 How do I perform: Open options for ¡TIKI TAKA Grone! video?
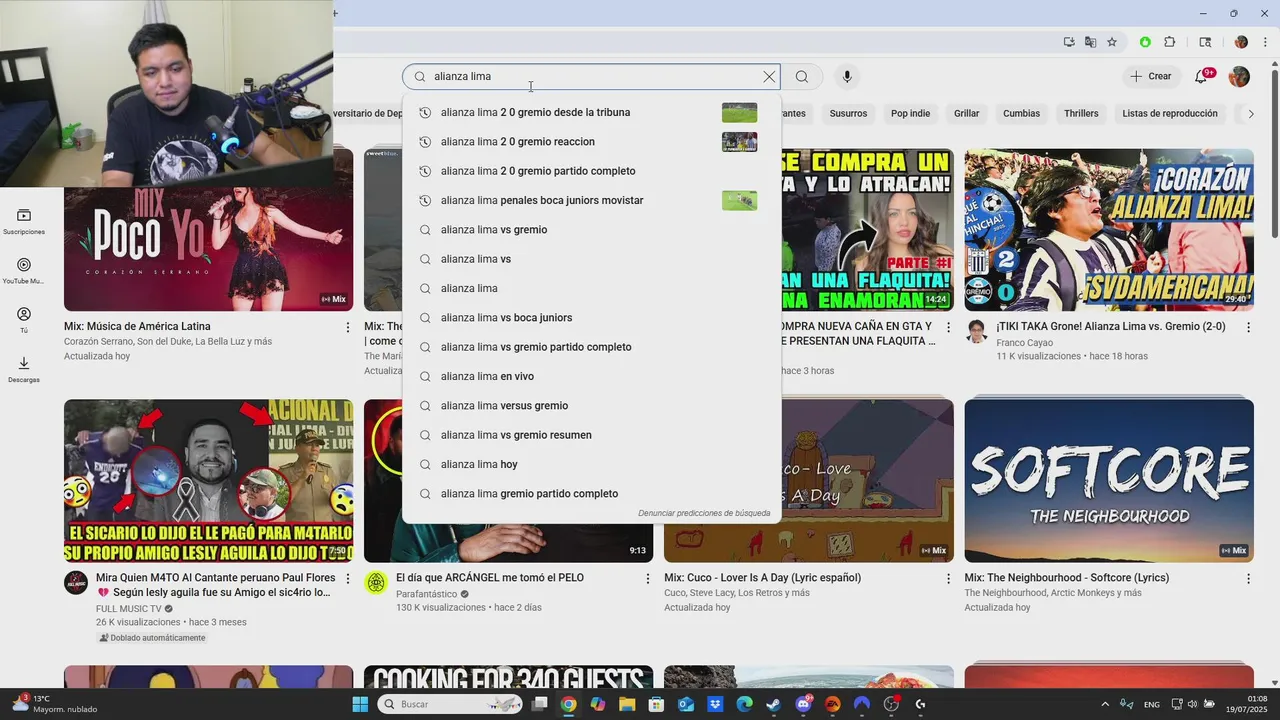(x=1248, y=327)
